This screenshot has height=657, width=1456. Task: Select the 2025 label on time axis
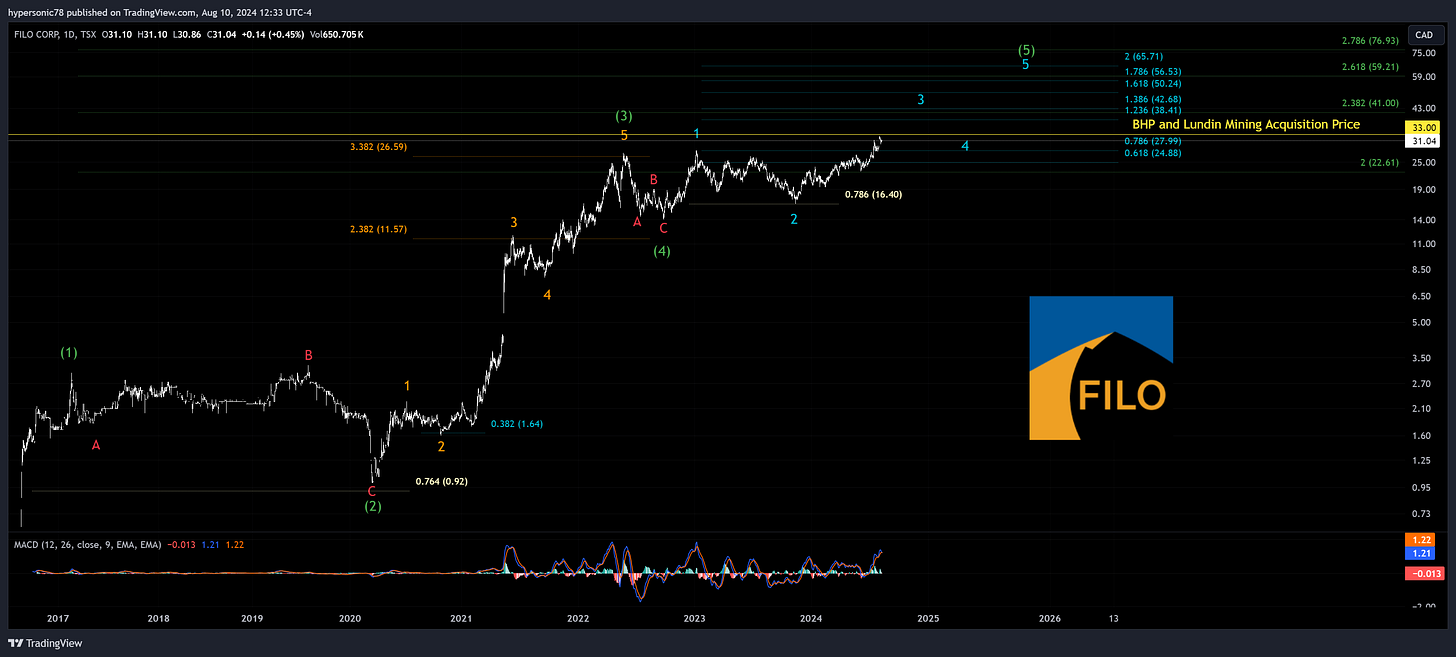coord(928,618)
